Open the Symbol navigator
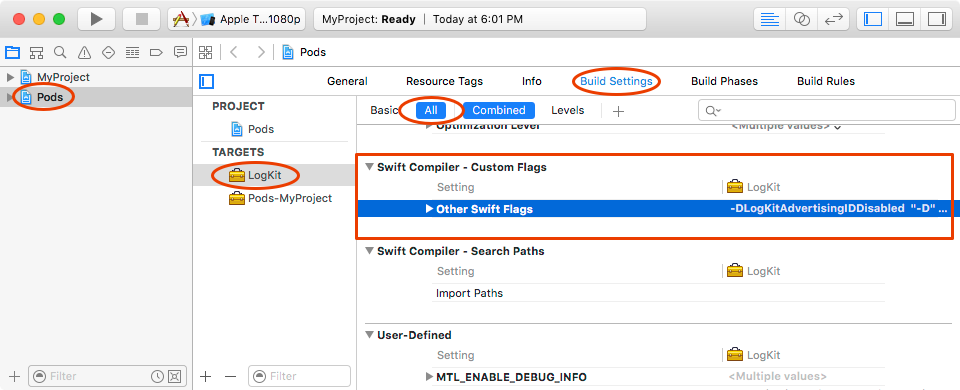The image size is (960, 390). tap(36, 52)
